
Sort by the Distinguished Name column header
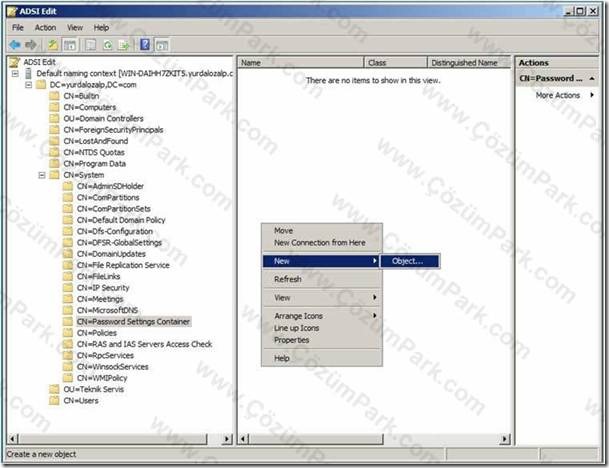click(469, 63)
